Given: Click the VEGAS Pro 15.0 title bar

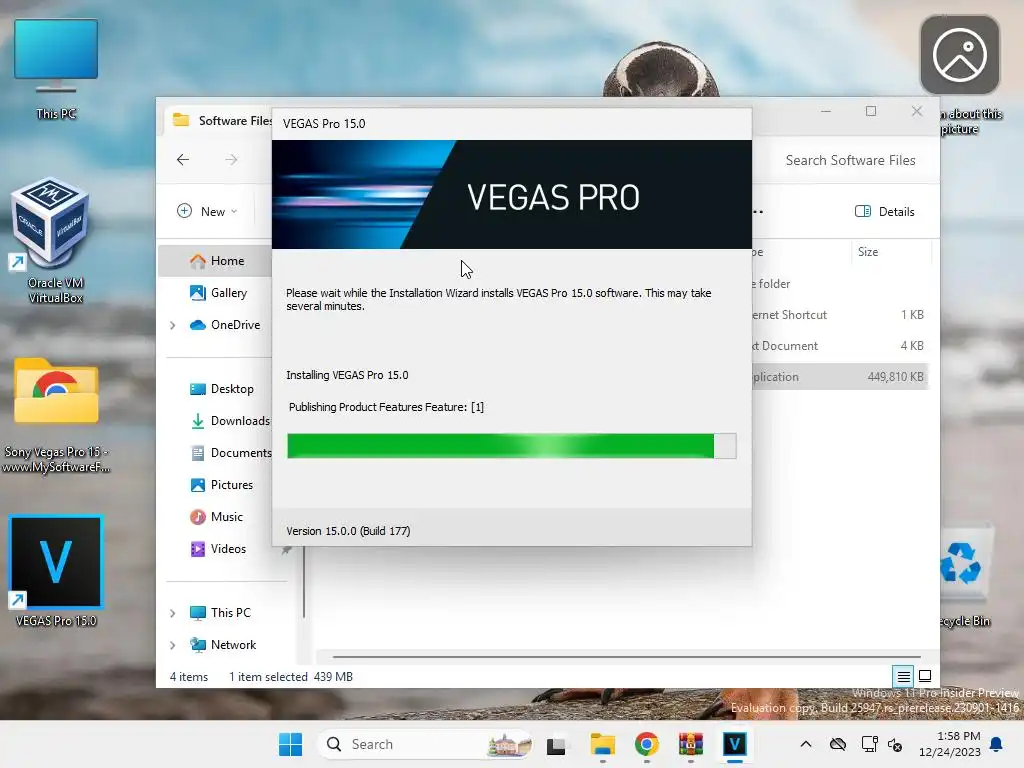Looking at the screenshot, I should [x=511, y=123].
